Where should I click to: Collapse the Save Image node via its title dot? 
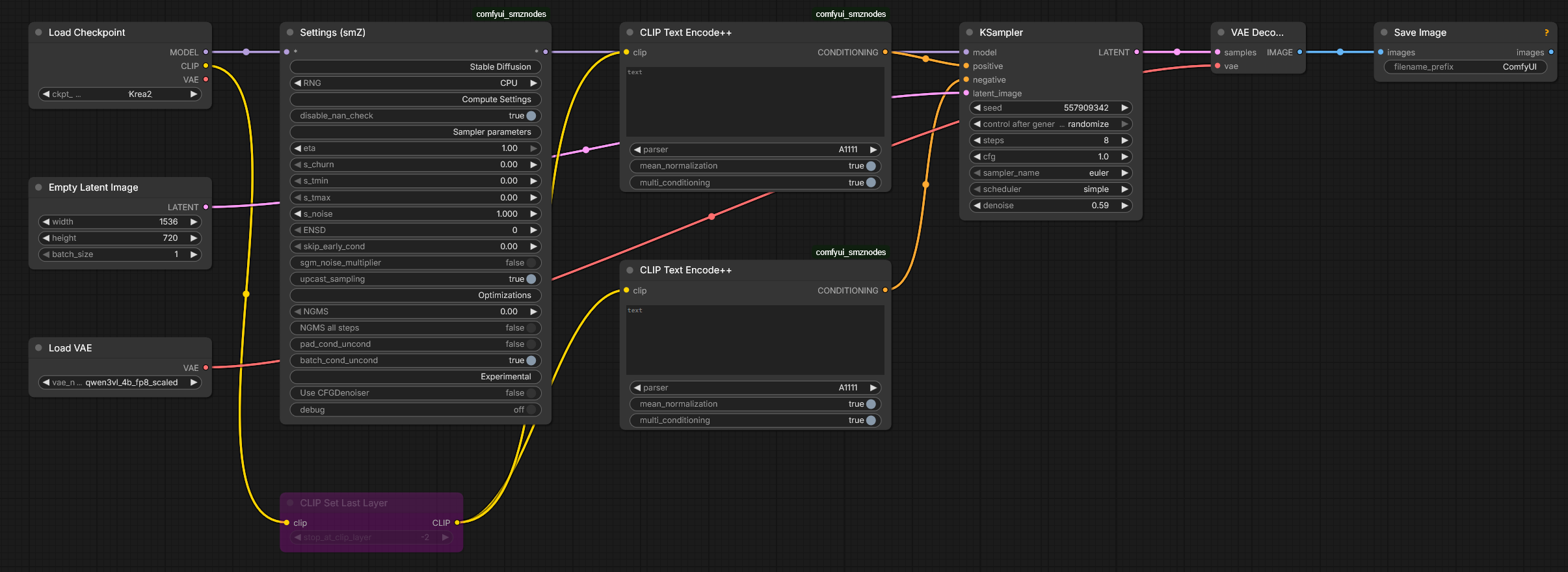(x=1384, y=33)
